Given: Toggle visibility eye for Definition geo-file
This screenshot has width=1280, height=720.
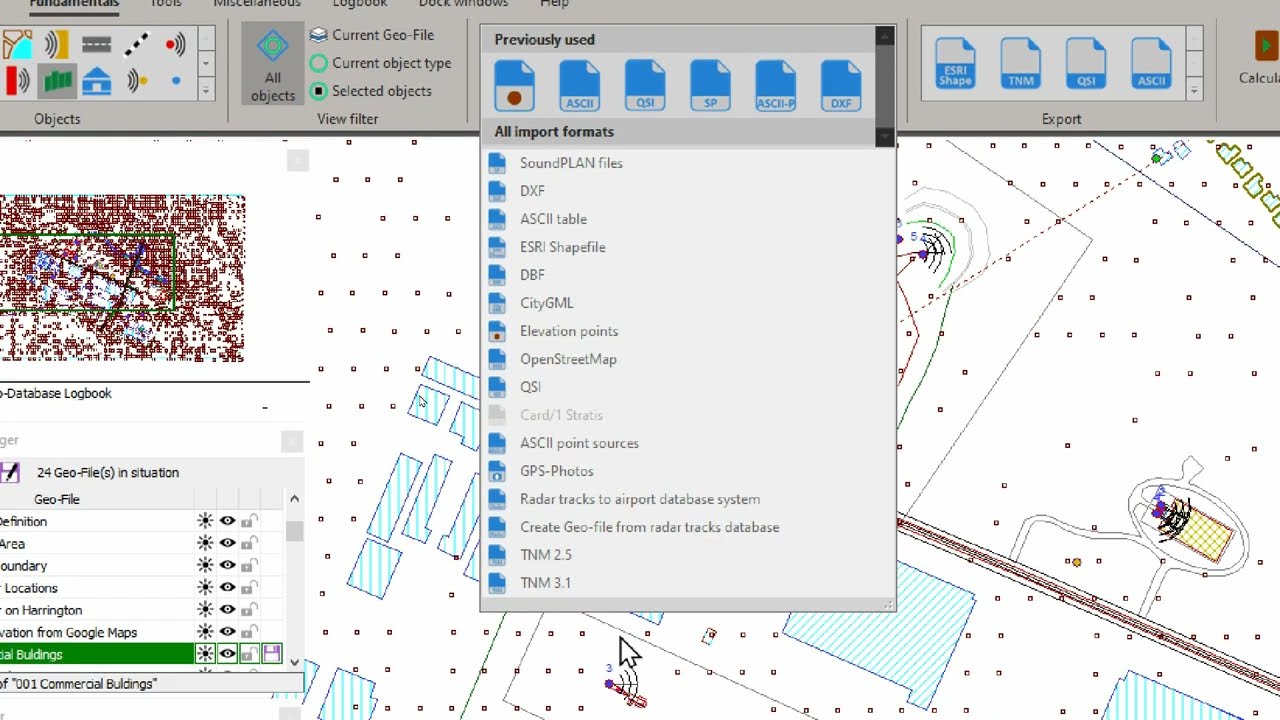Looking at the screenshot, I should 228,521.
